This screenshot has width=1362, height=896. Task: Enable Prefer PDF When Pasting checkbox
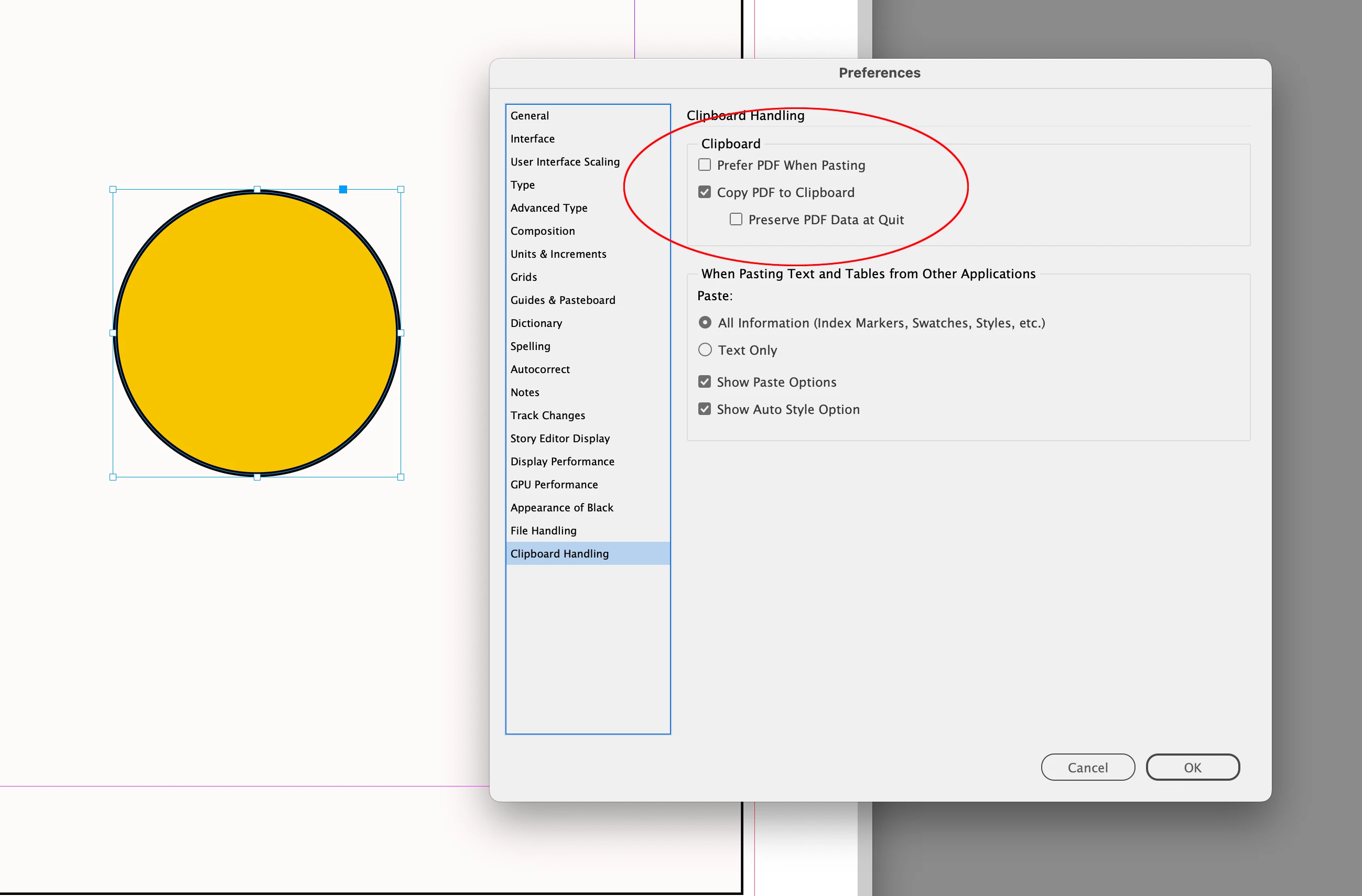[x=705, y=165]
